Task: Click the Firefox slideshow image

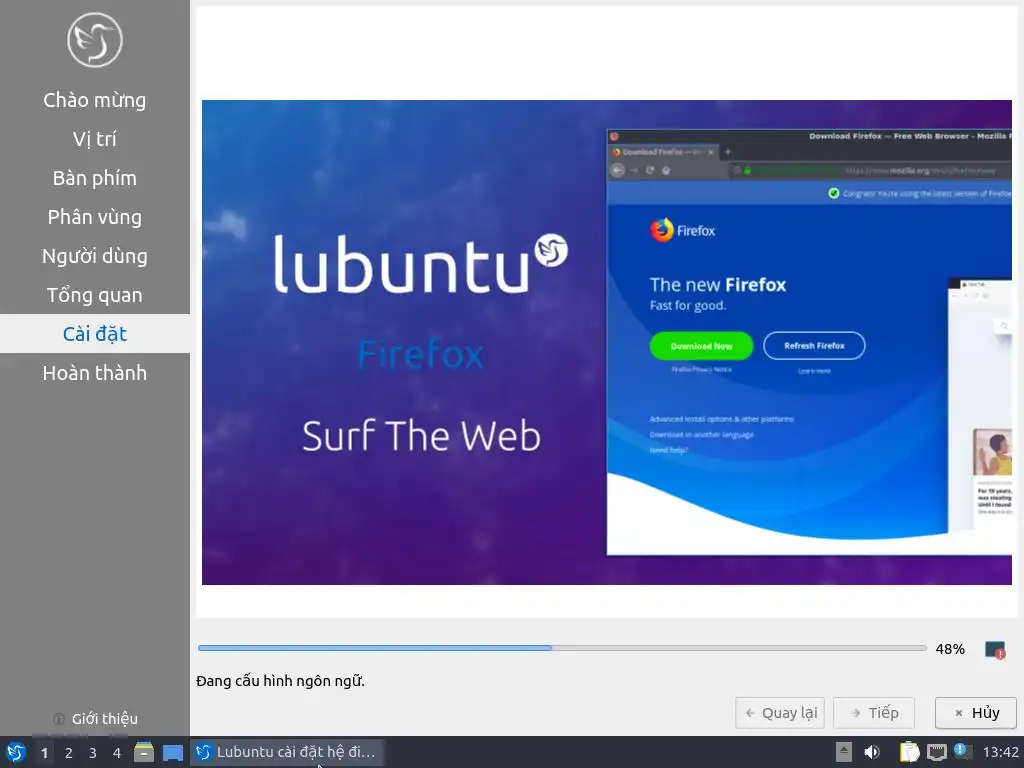Action: click(607, 342)
